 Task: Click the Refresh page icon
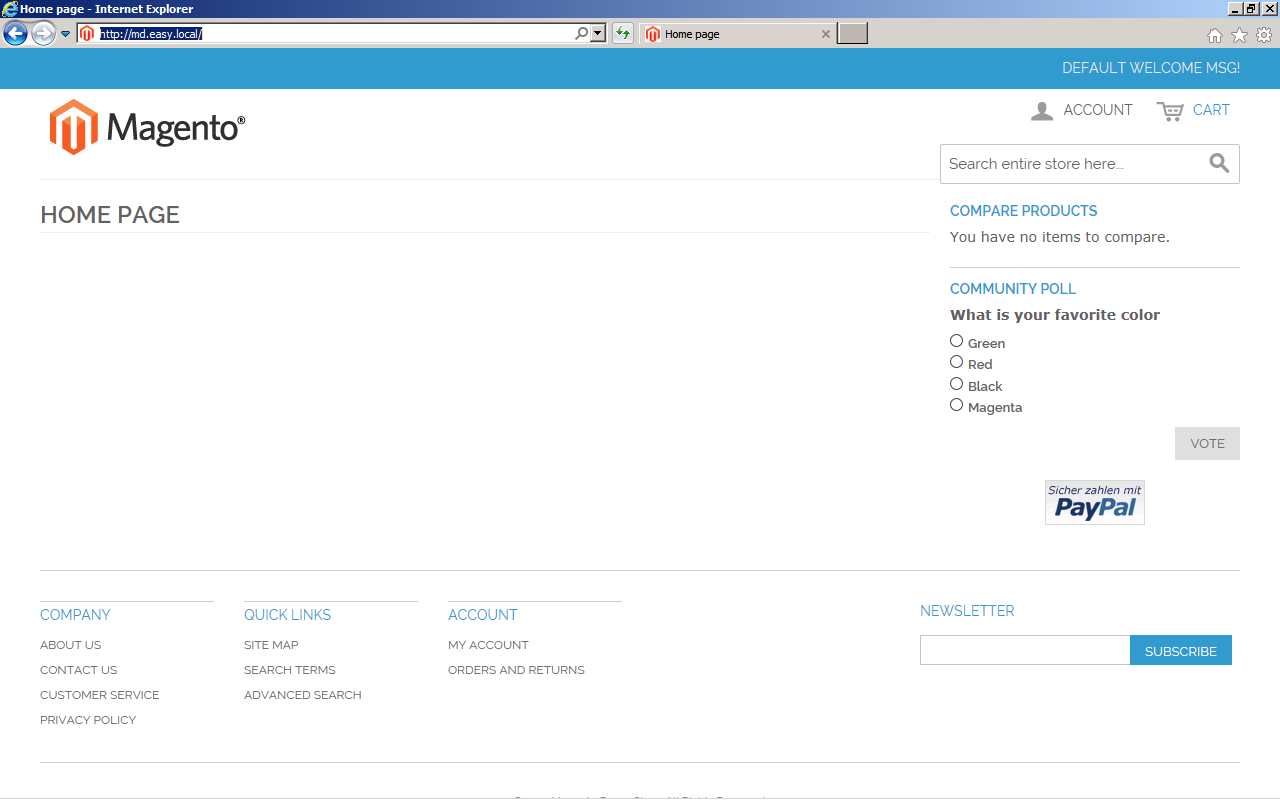click(623, 34)
